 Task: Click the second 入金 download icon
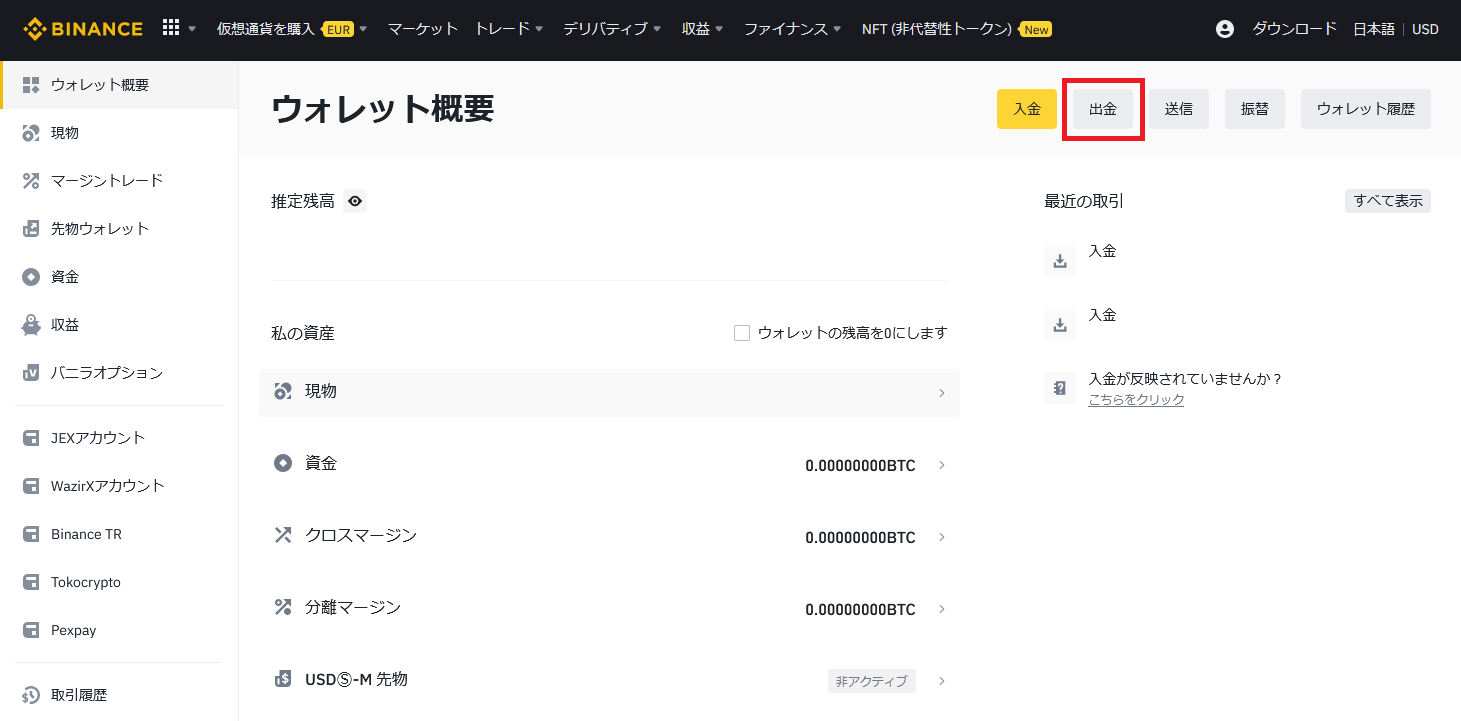click(x=1060, y=325)
